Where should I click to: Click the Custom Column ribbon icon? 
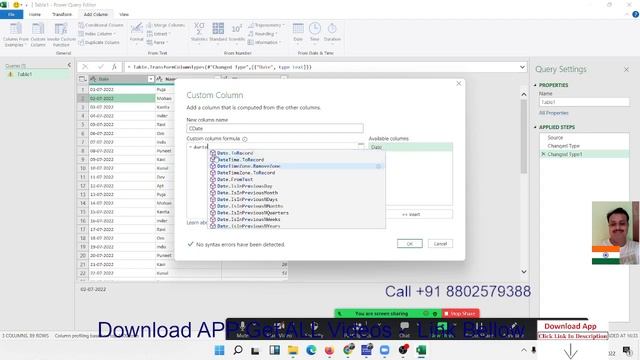38,34
